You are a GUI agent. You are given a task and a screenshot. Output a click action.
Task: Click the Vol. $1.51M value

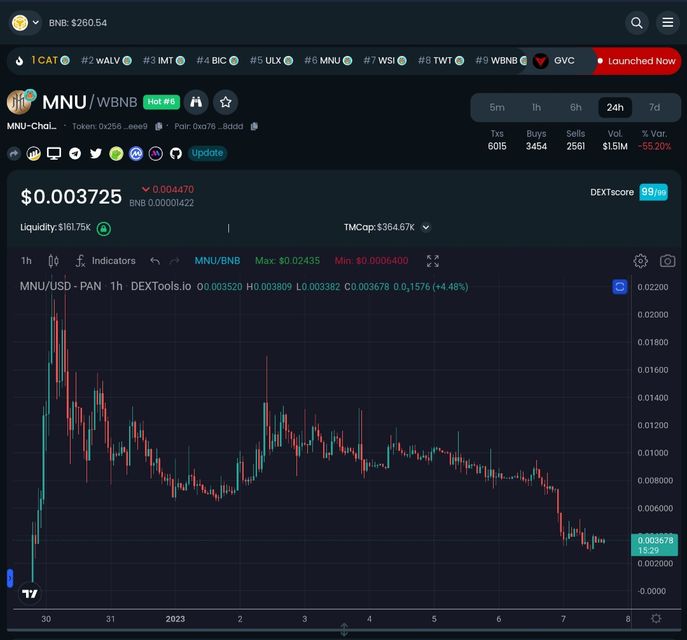click(615, 146)
